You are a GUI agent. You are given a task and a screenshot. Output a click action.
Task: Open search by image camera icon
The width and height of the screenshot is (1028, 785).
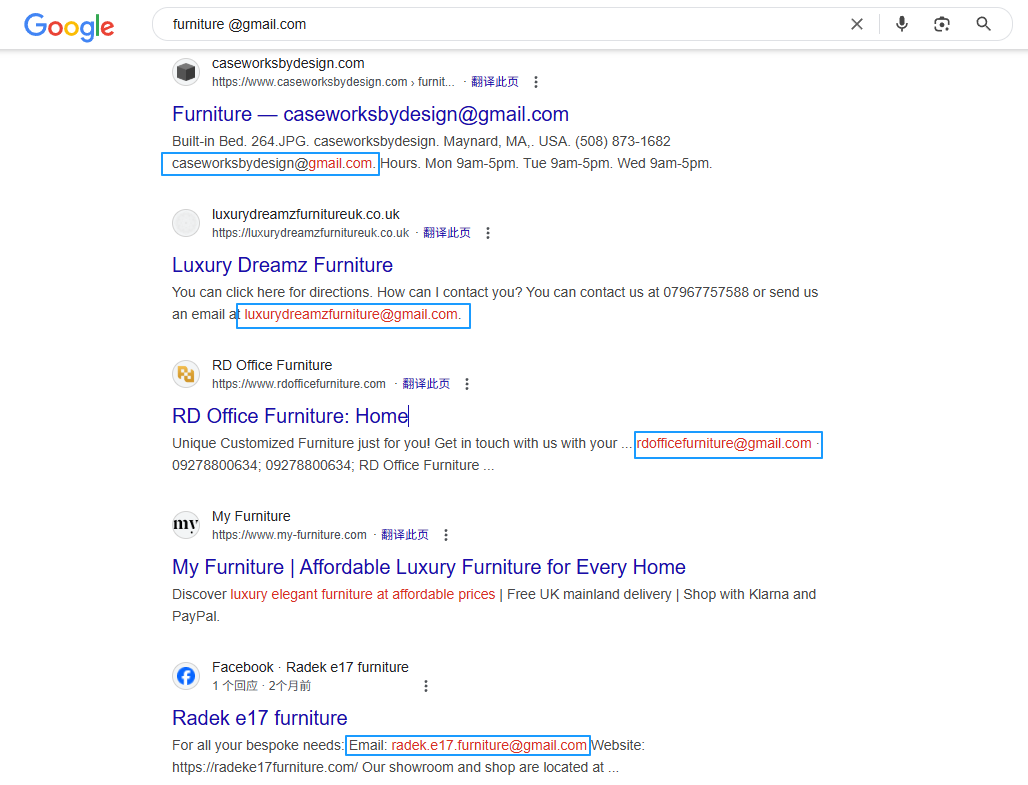pyautogui.click(x=942, y=24)
